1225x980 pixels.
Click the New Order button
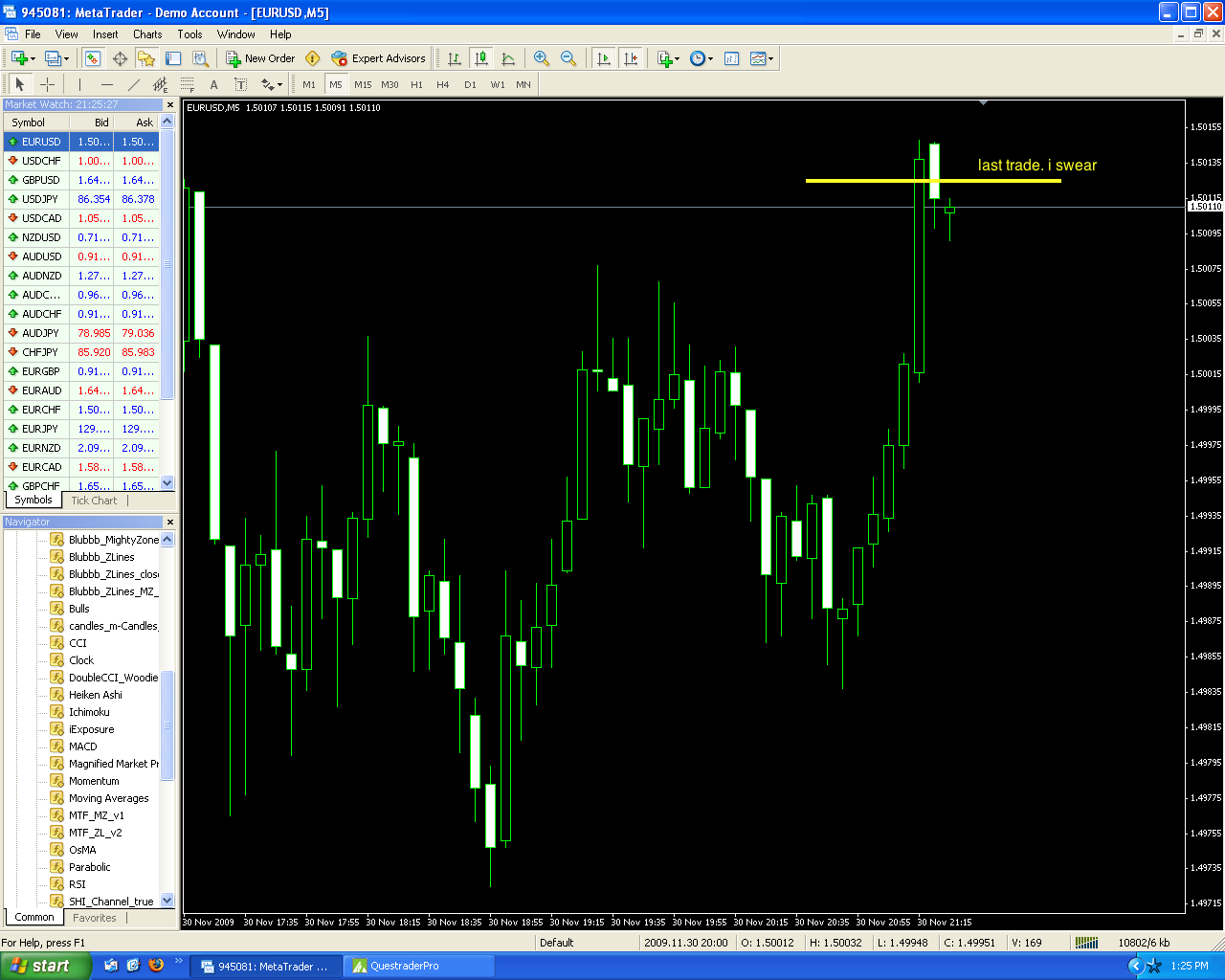tap(260, 58)
